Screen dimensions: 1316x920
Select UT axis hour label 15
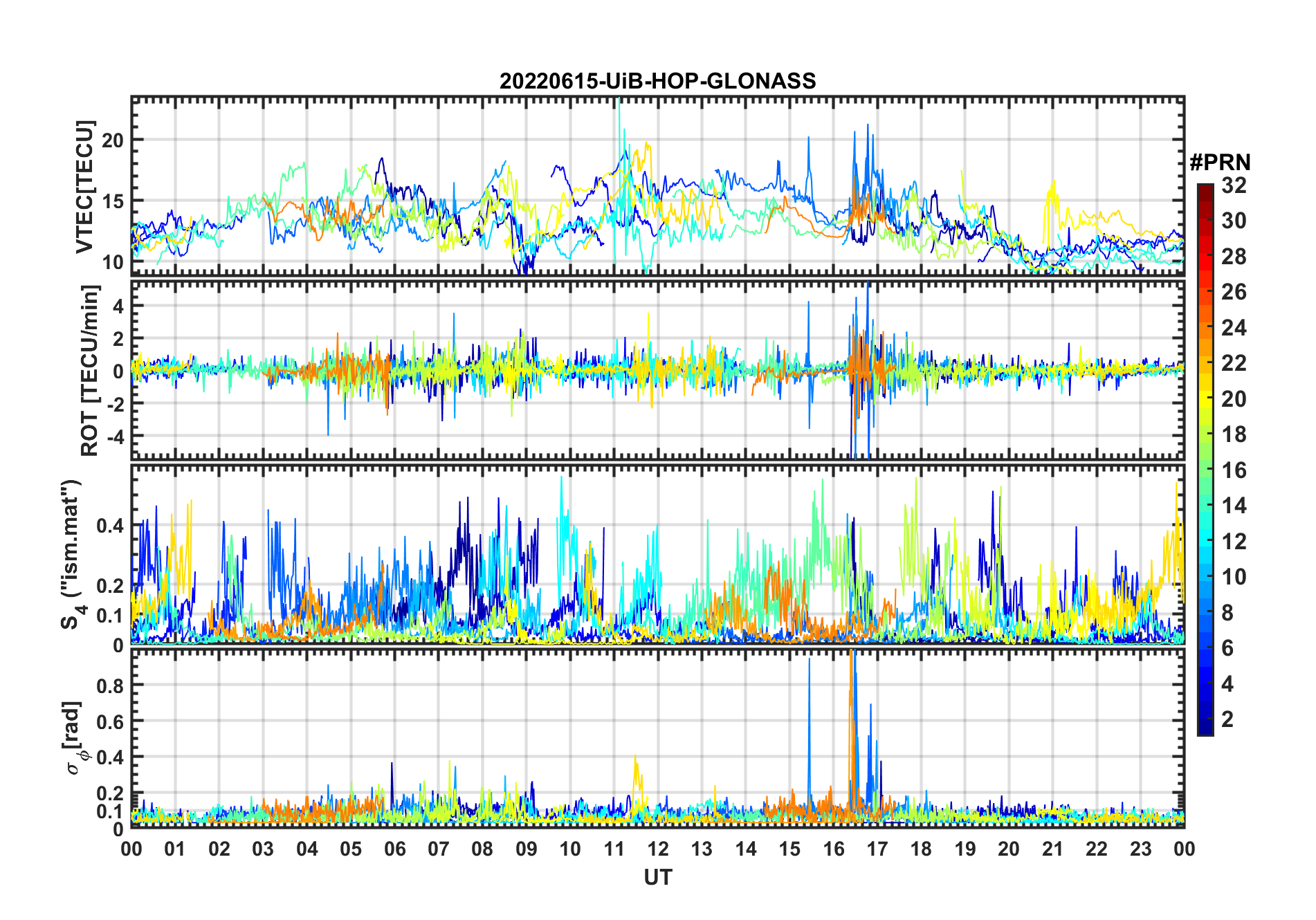pos(789,849)
